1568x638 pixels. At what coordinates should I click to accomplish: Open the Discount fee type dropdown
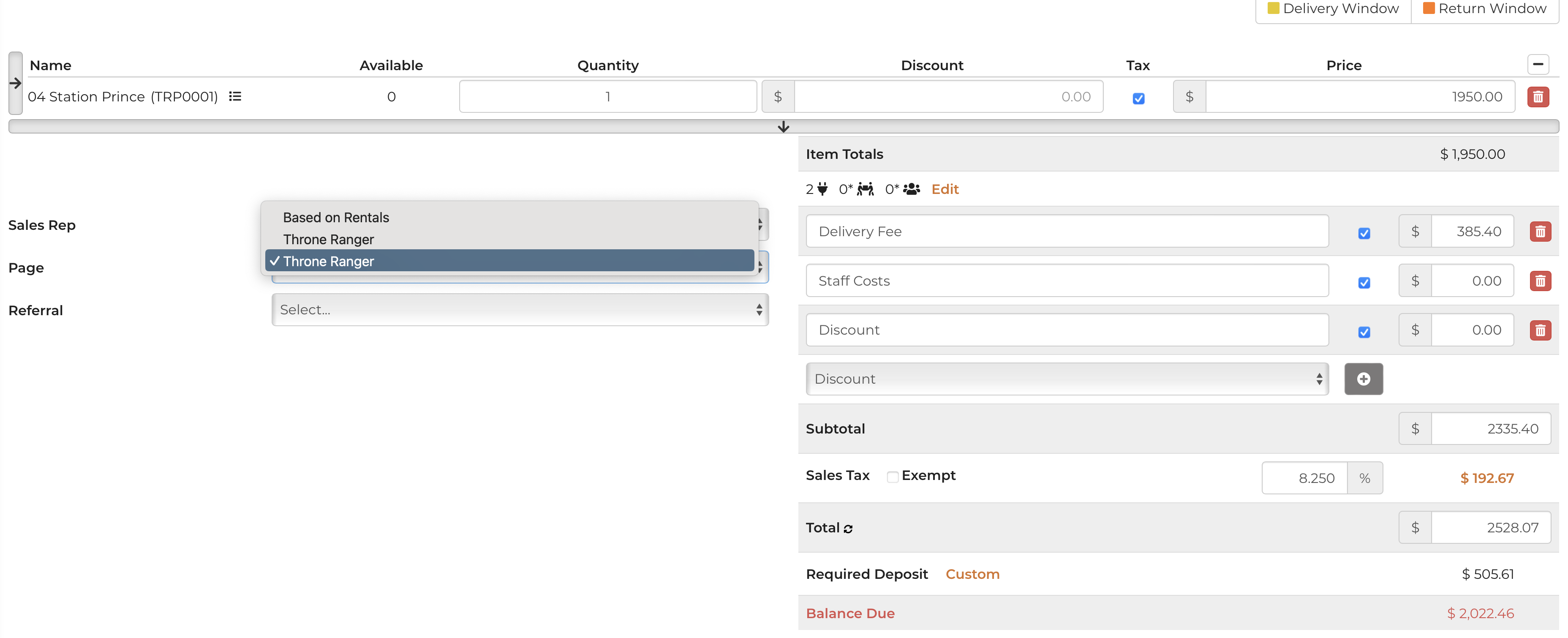(x=1067, y=379)
